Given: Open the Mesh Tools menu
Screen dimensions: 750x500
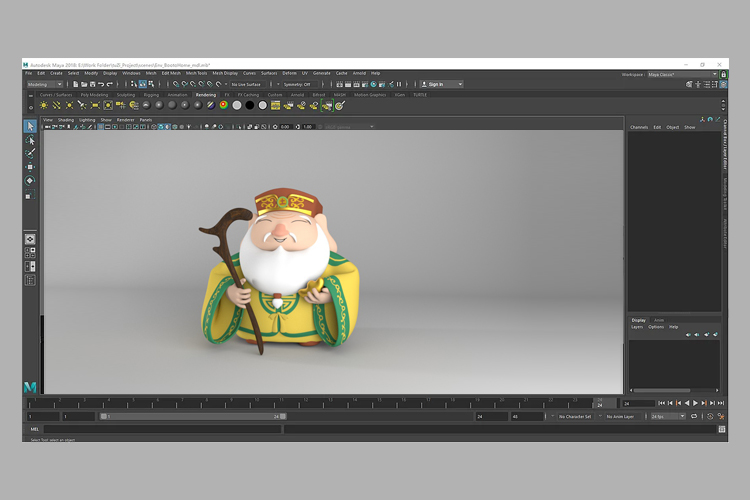Looking at the screenshot, I should 196,73.
